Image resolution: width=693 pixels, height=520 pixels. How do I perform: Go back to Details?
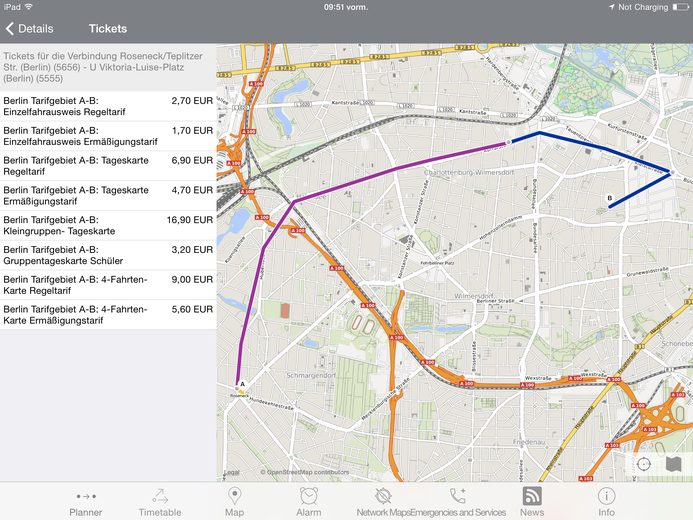29,29
